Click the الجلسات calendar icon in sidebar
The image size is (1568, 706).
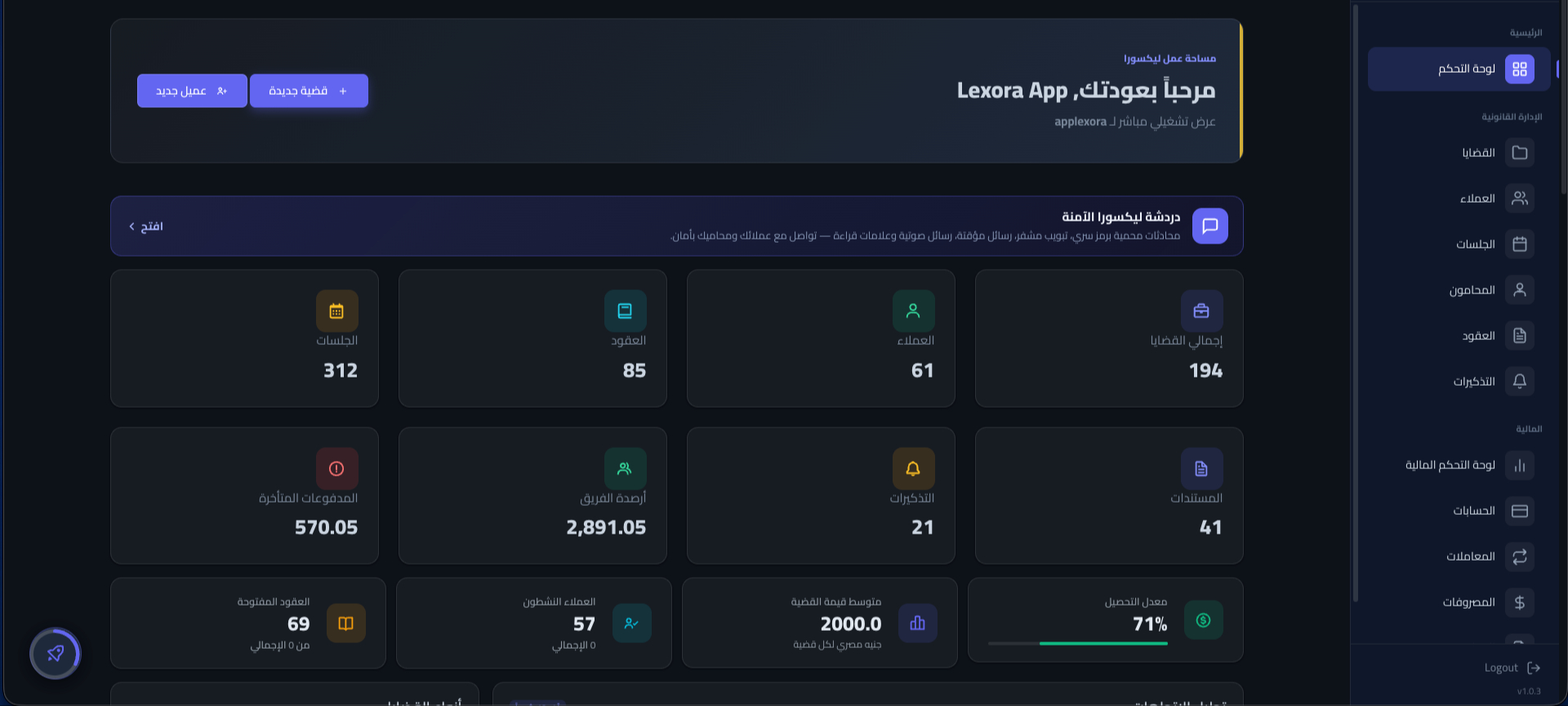pyautogui.click(x=1519, y=244)
